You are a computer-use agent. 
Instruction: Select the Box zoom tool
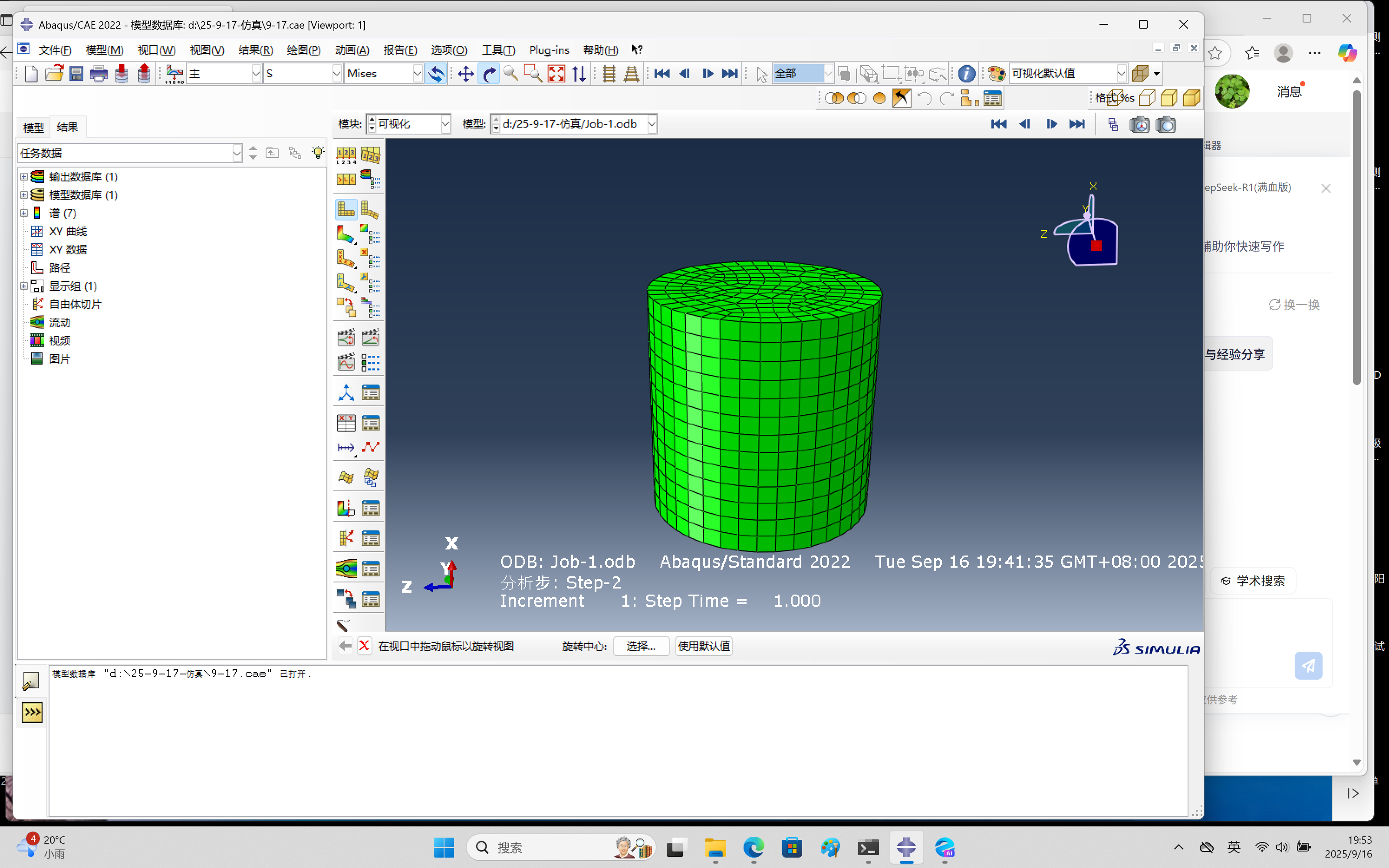(533, 73)
